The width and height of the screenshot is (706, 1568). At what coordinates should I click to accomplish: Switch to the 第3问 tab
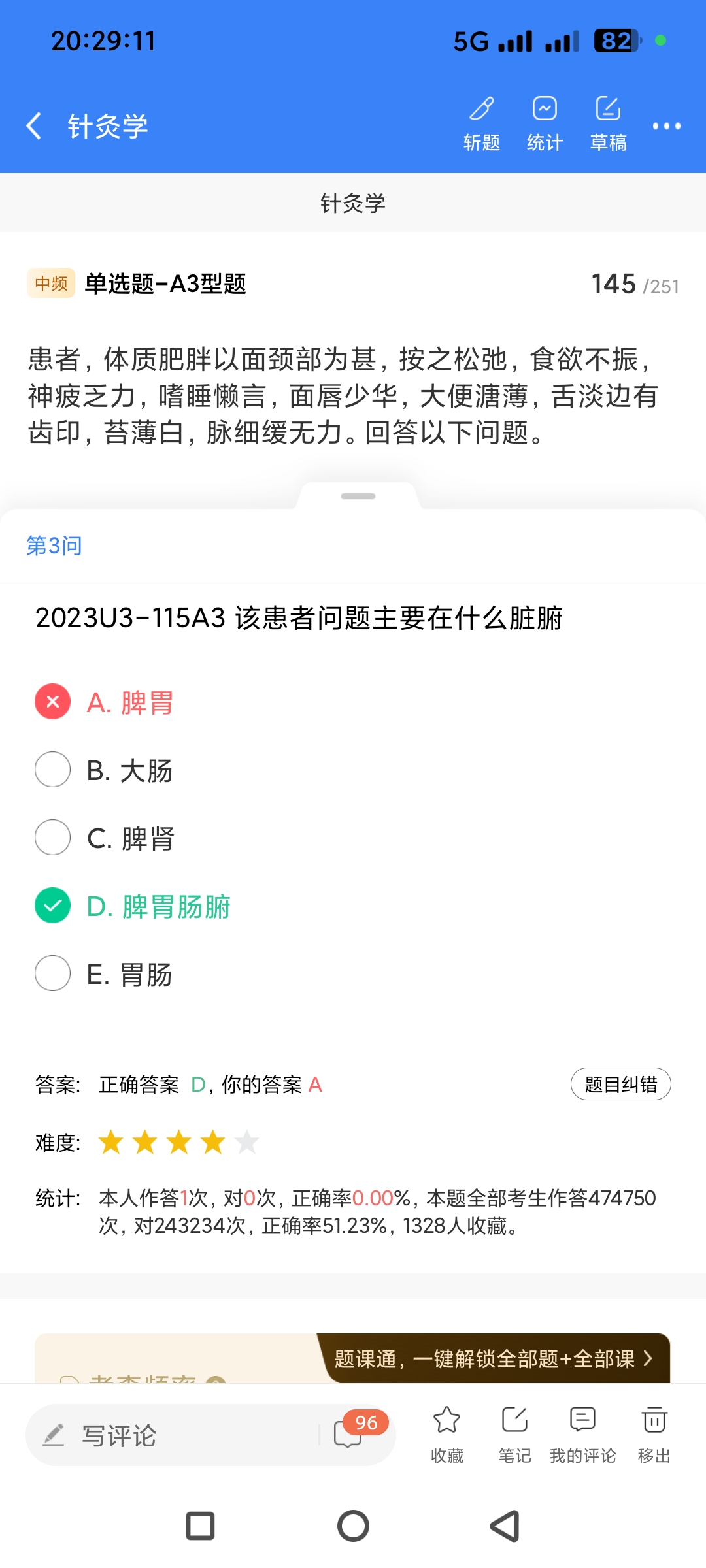[x=54, y=546]
